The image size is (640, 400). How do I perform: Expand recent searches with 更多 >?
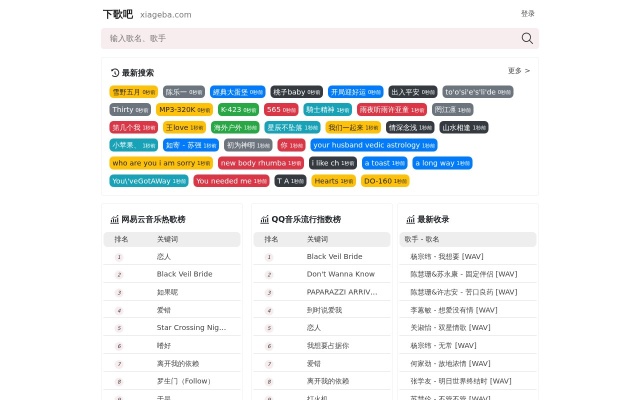(518, 71)
